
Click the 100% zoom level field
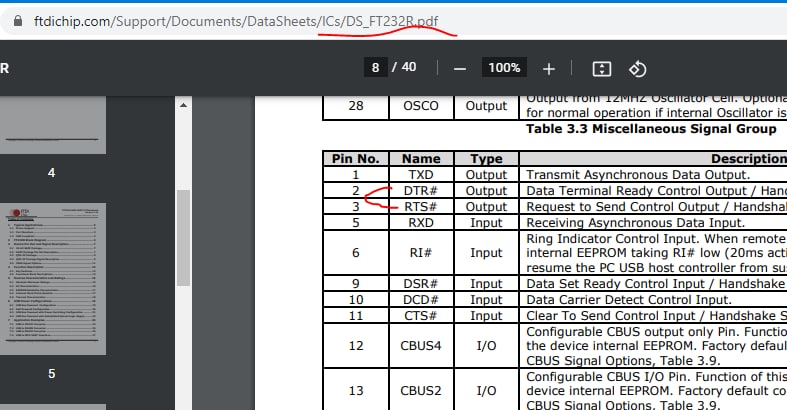504,67
